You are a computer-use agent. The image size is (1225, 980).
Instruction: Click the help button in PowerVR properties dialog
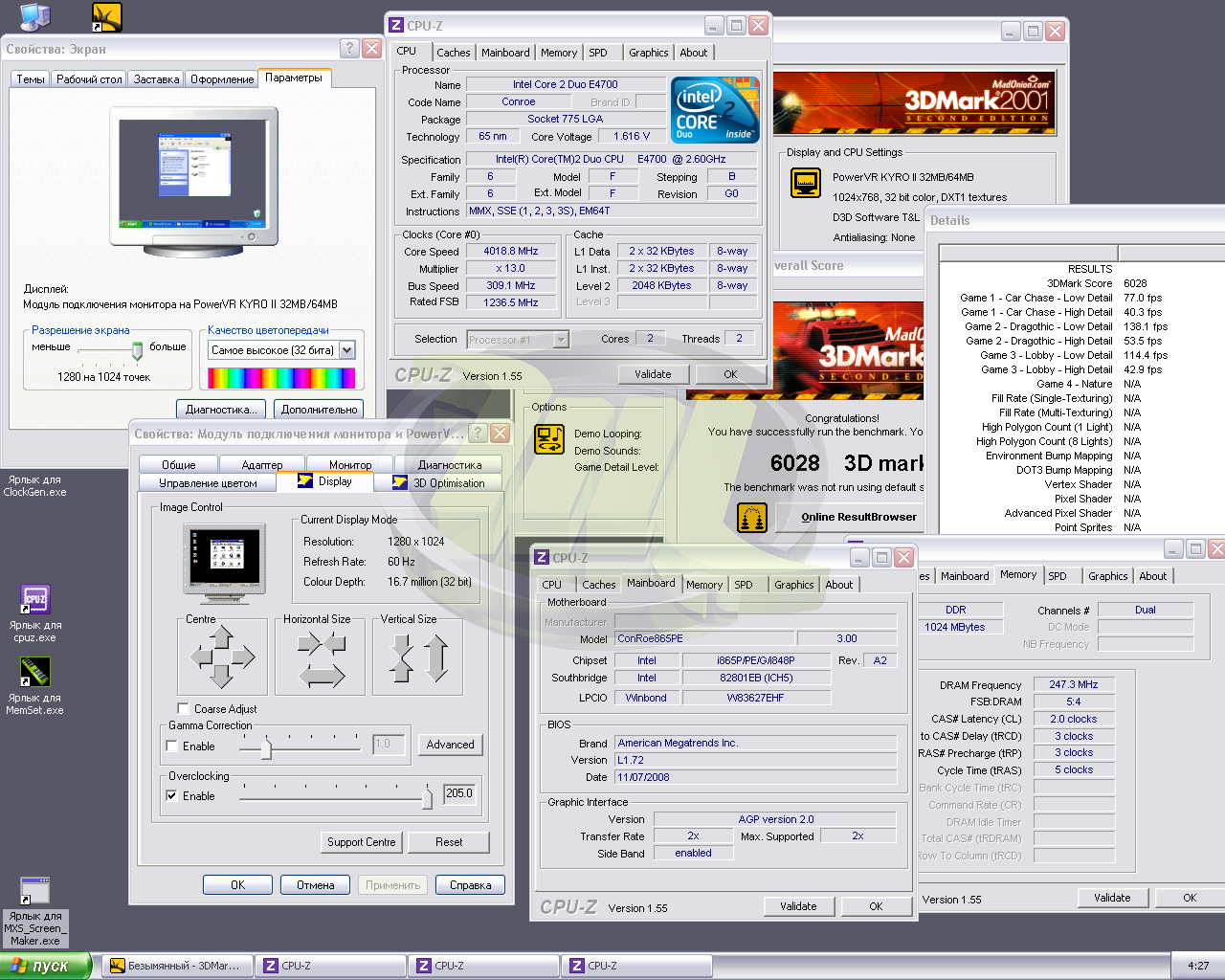point(478,434)
